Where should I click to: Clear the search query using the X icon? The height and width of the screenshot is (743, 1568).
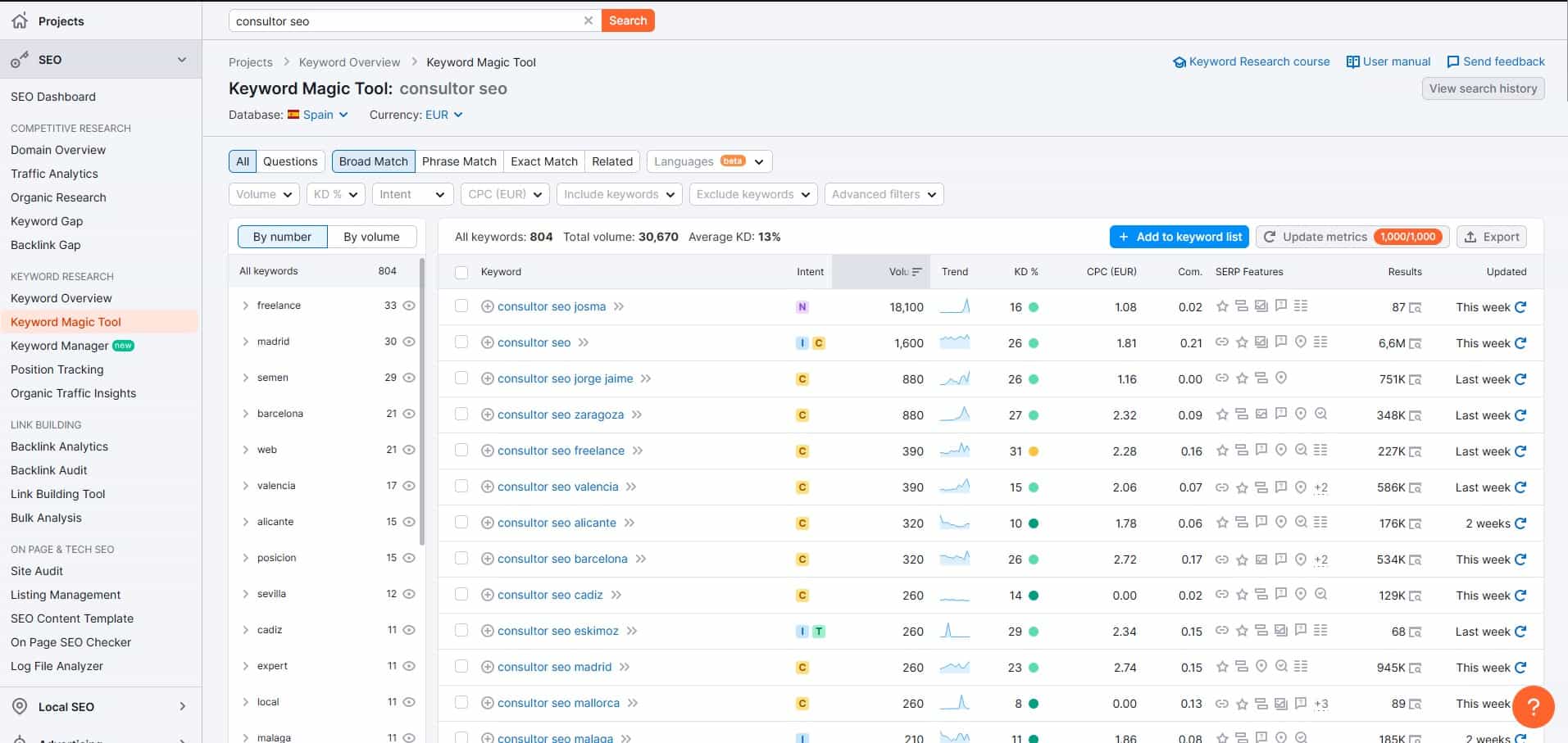point(589,20)
